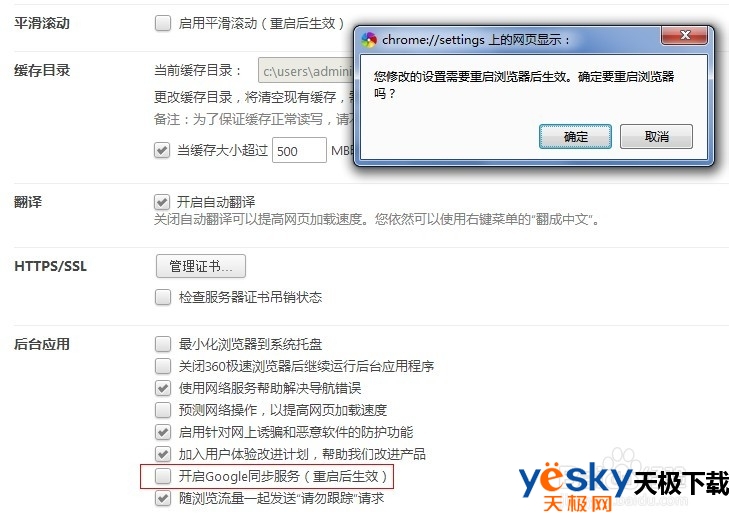This screenshot has height=526, width=729.
Task: Toggle 关闭360极速浏览器后继续运行后台应用程序 checkbox
Action: pyautogui.click(x=163, y=366)
